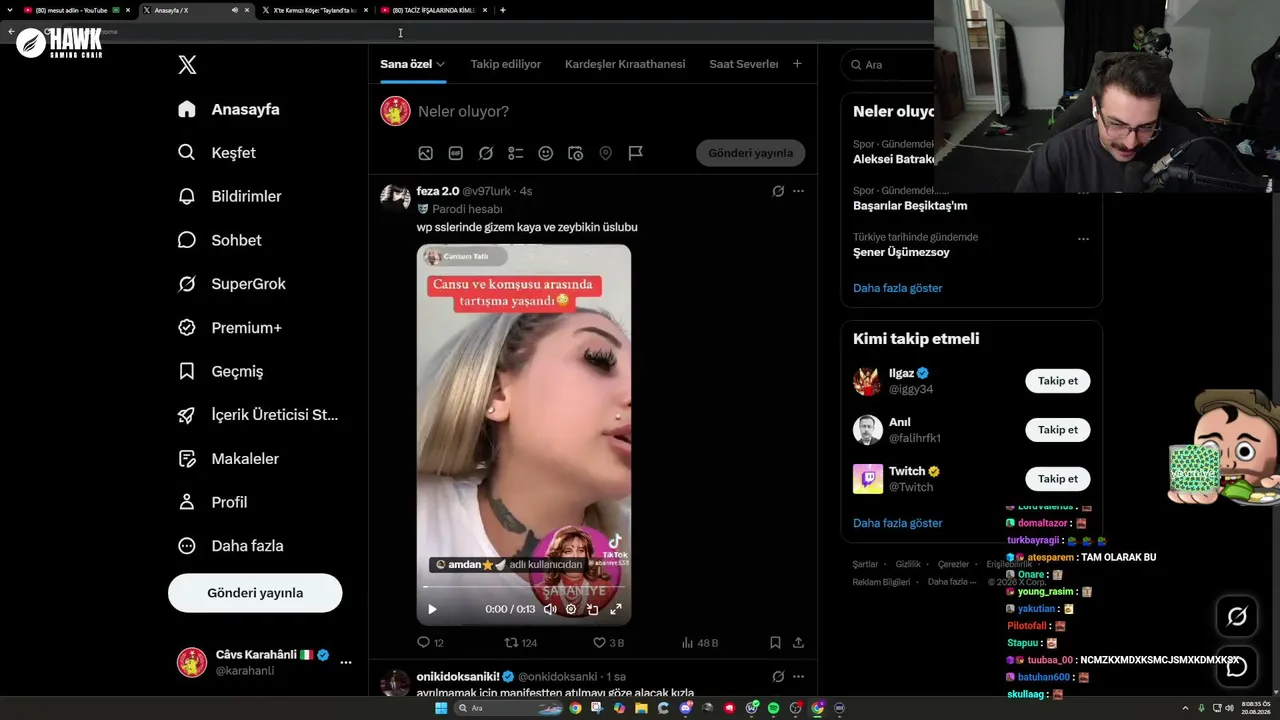This screenshot has width=1280, height=720.
Task: Add a new timeline tab with plus
Action: click(x=797, y=64)
